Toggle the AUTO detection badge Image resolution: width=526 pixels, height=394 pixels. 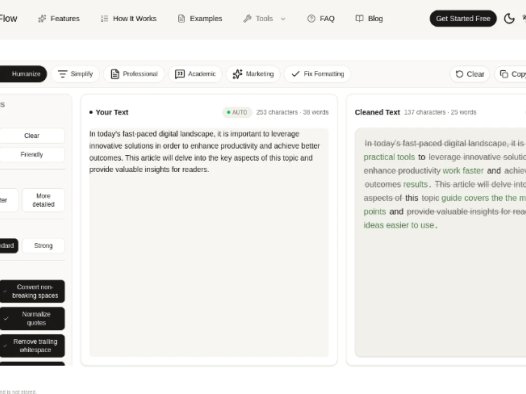pos(237,112)
